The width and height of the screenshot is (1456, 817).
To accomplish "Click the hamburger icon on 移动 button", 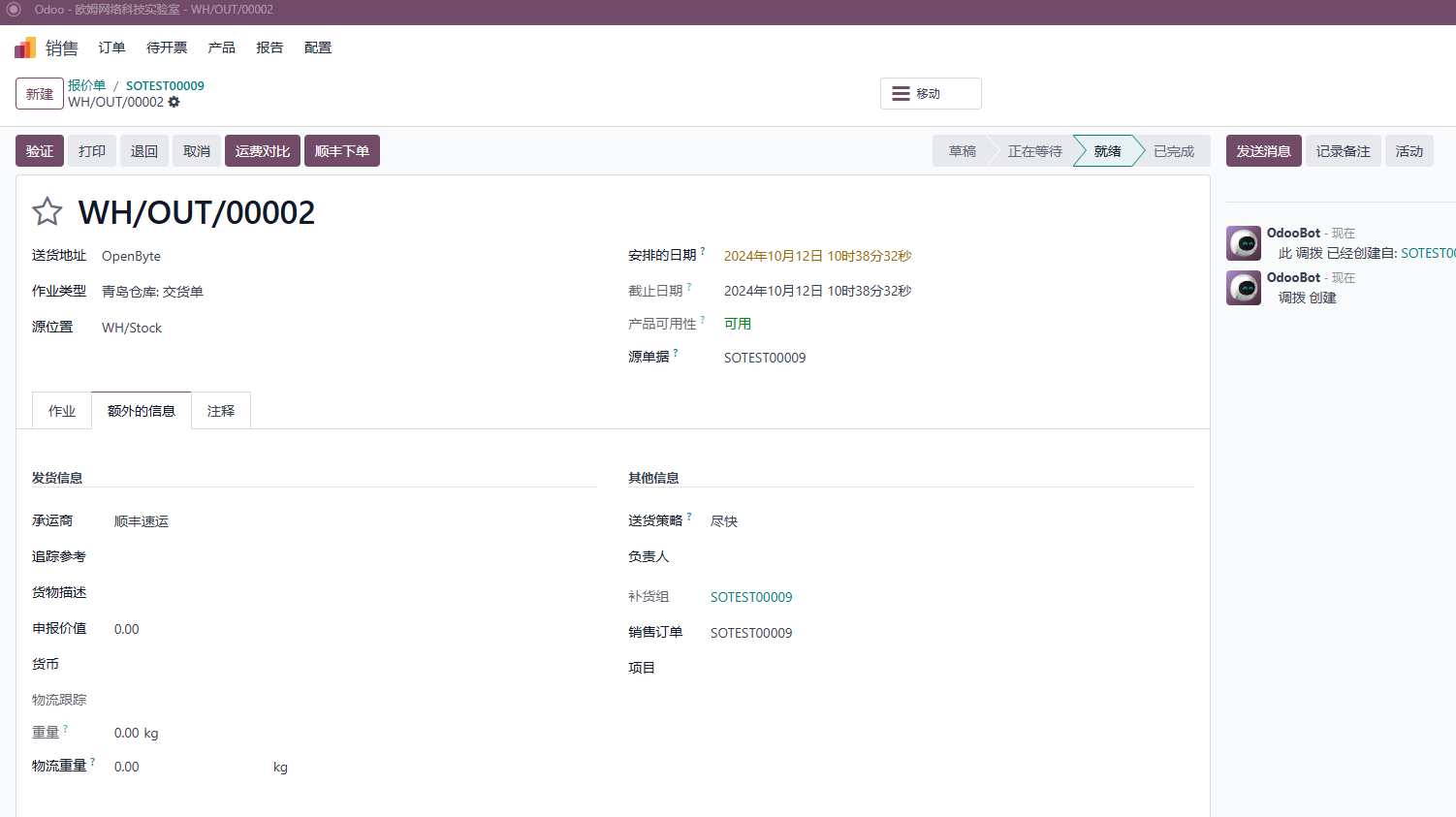I will point(901,94).
